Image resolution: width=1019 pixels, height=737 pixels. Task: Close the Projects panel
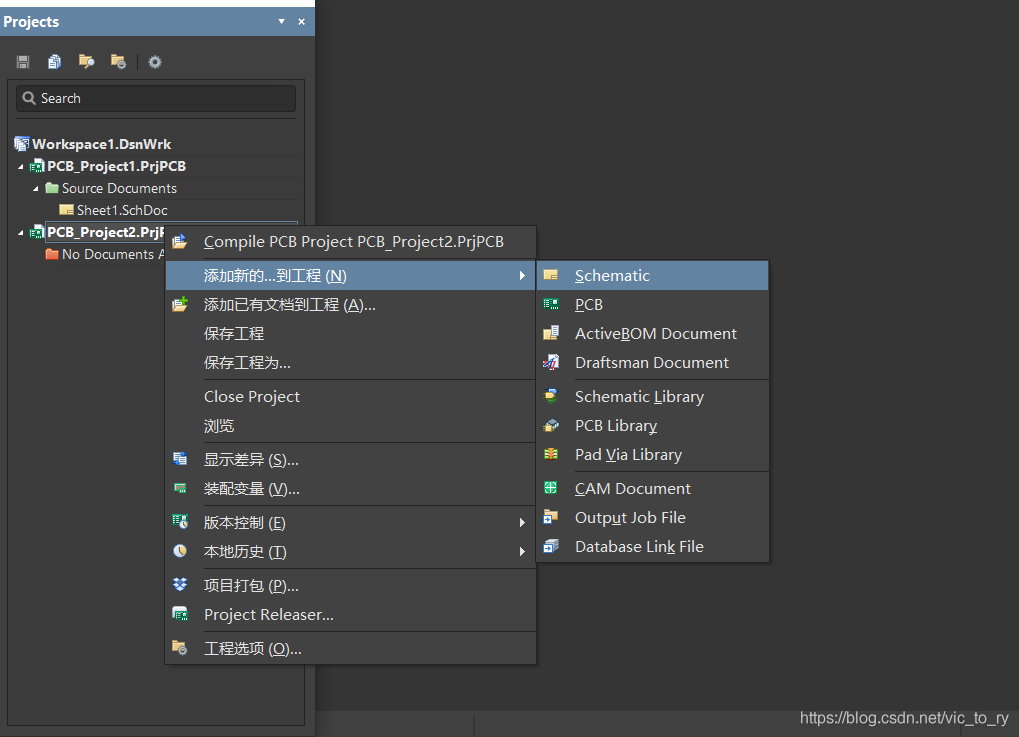[x=302, y=21]
